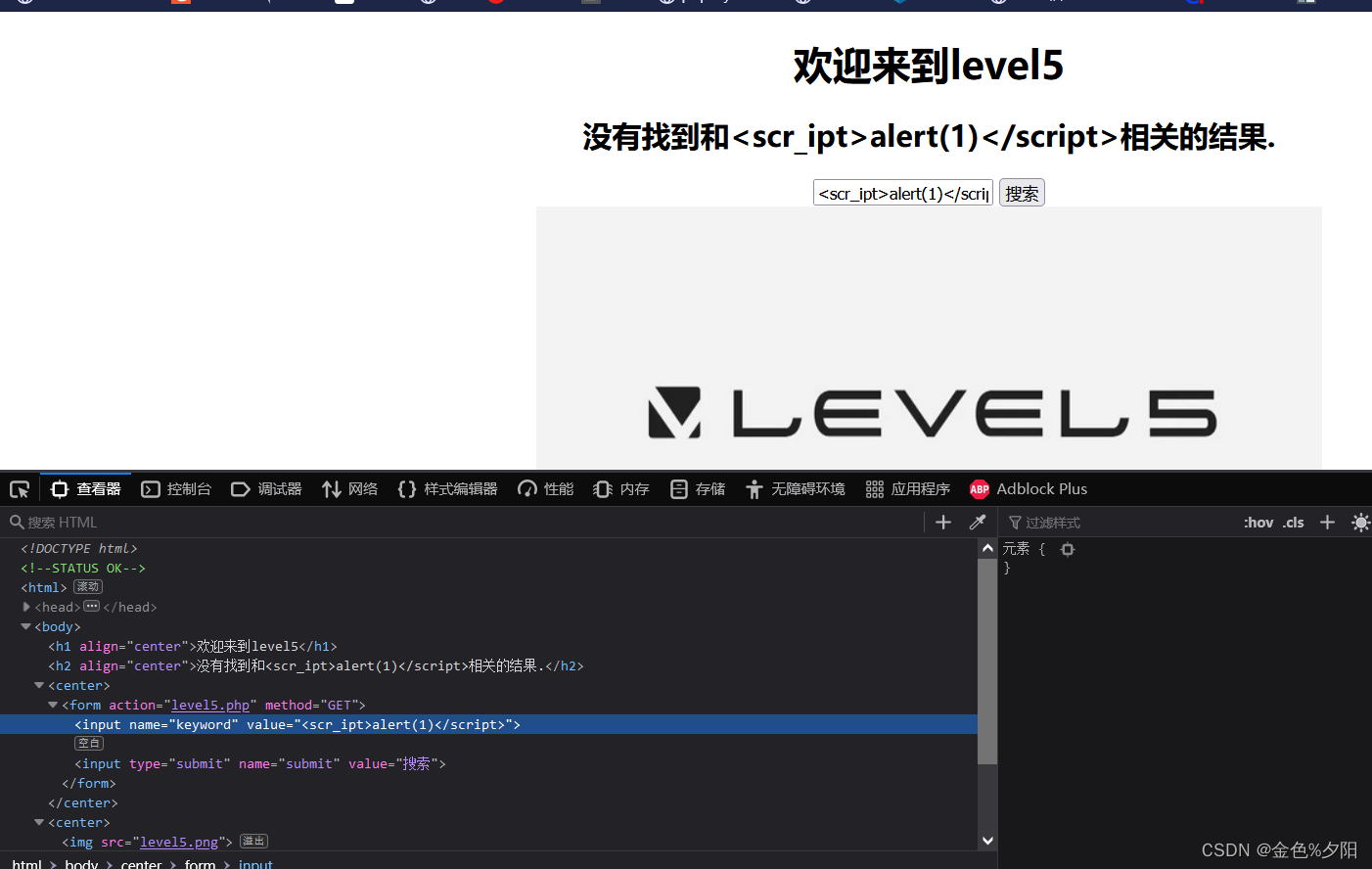Click the 过滤样式 filter styles field
1372x869 pixels.
pyautogui.click(x=1120, y=523)
